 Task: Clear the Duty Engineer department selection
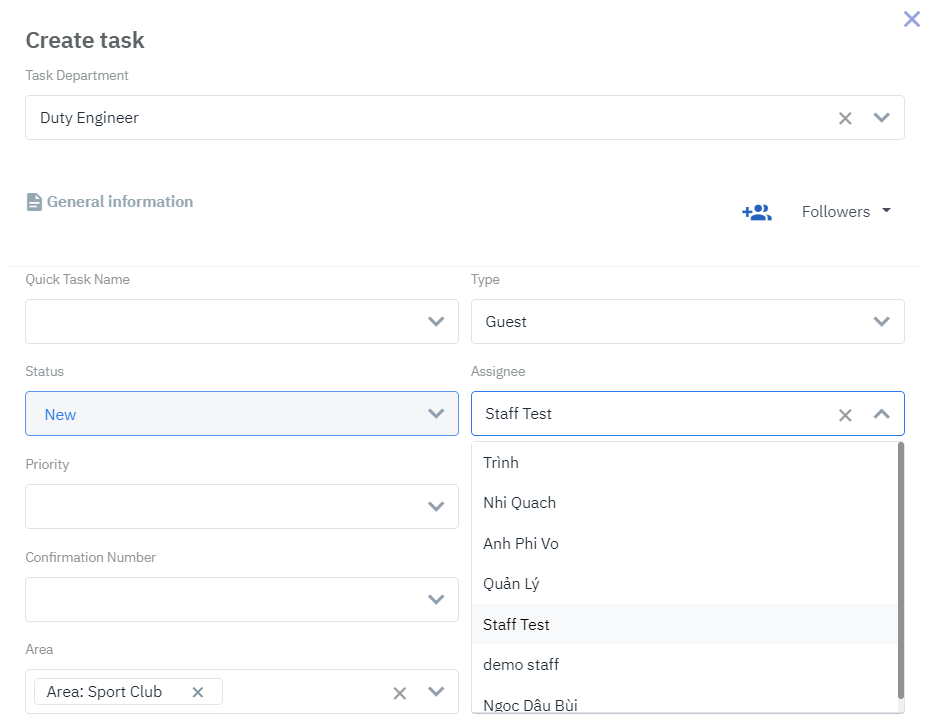point(845,118)
